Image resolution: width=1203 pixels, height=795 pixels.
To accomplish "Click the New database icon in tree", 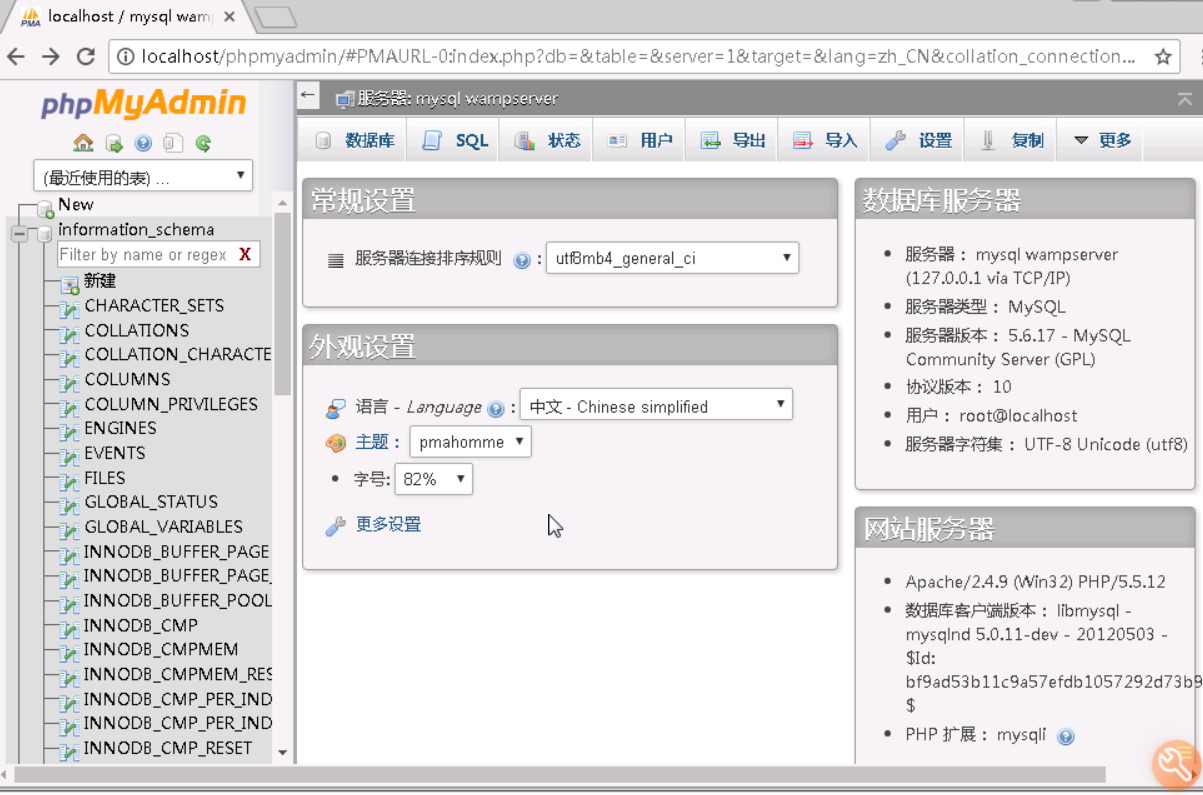I will (45, 208).
